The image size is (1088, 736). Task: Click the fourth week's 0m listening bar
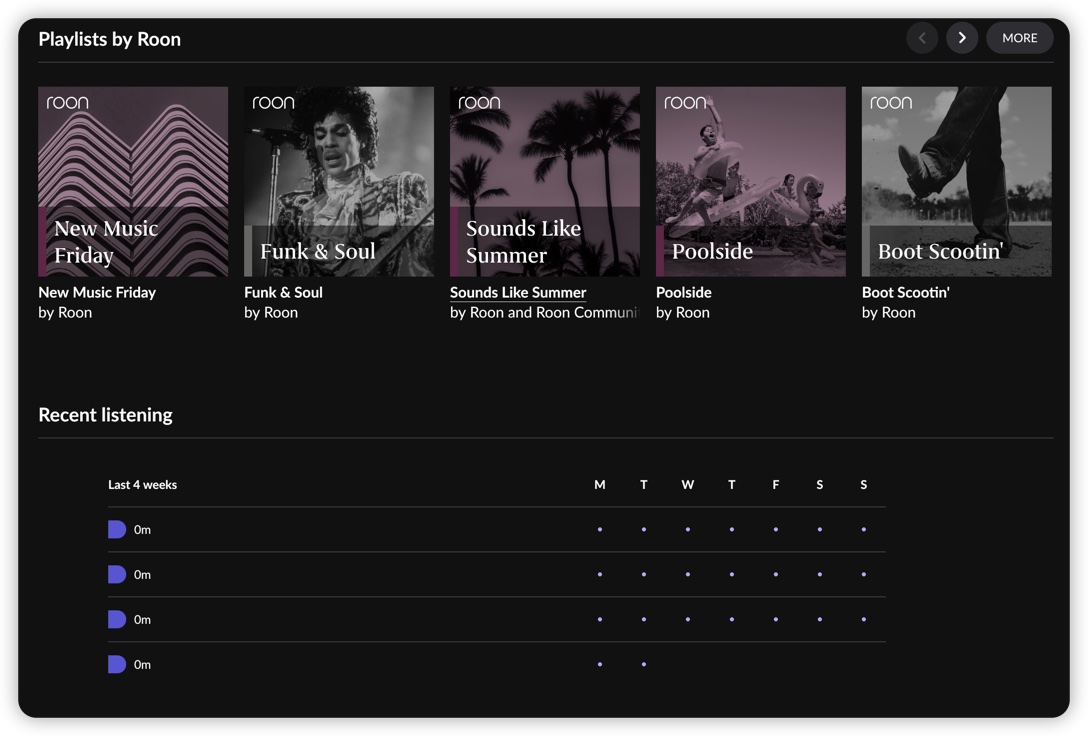click(x=117, y=665)
